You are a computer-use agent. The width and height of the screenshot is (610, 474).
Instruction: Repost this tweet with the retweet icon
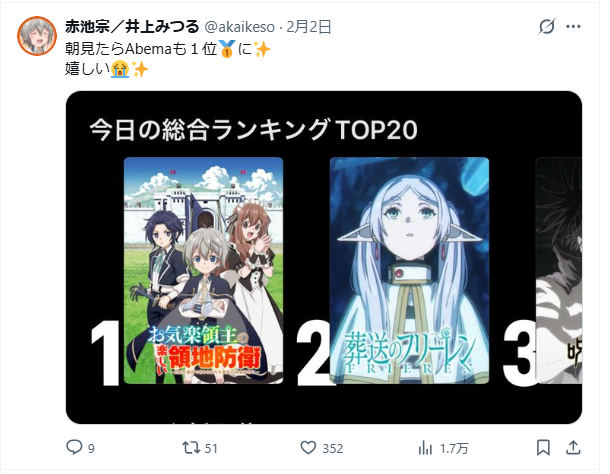click(x=191, y=448)
